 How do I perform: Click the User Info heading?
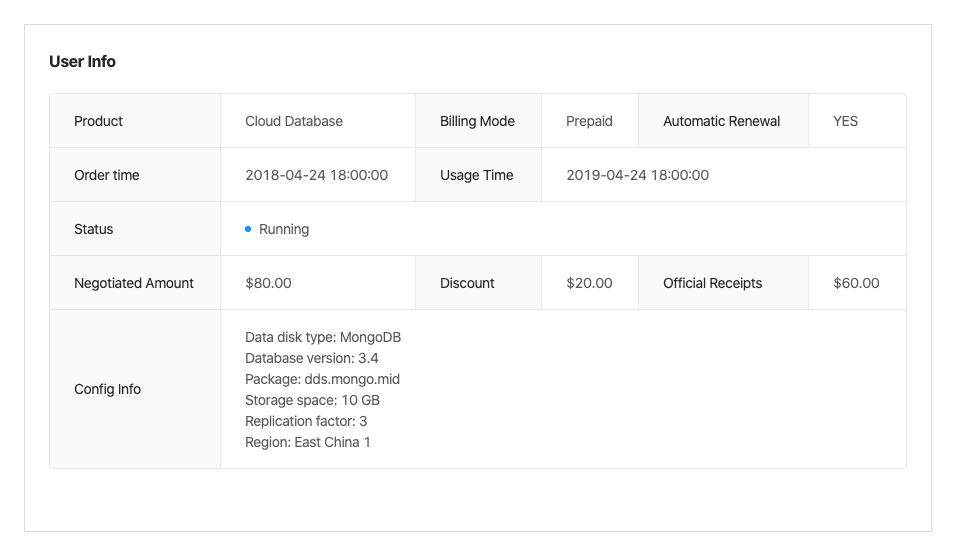coord(82,62)
